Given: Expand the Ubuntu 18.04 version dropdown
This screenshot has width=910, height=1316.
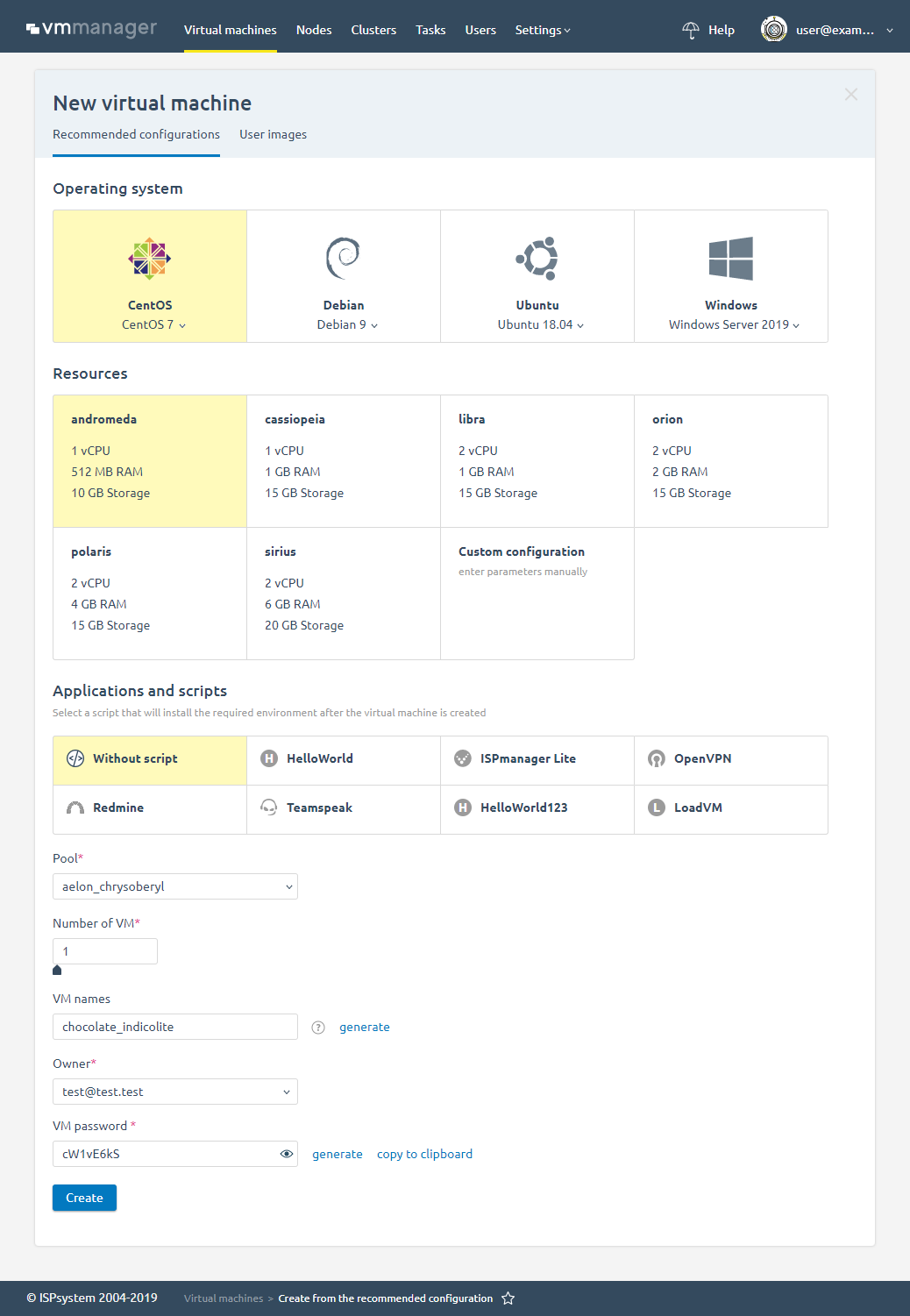Looking at the screenshot, I should coord(541,324).
